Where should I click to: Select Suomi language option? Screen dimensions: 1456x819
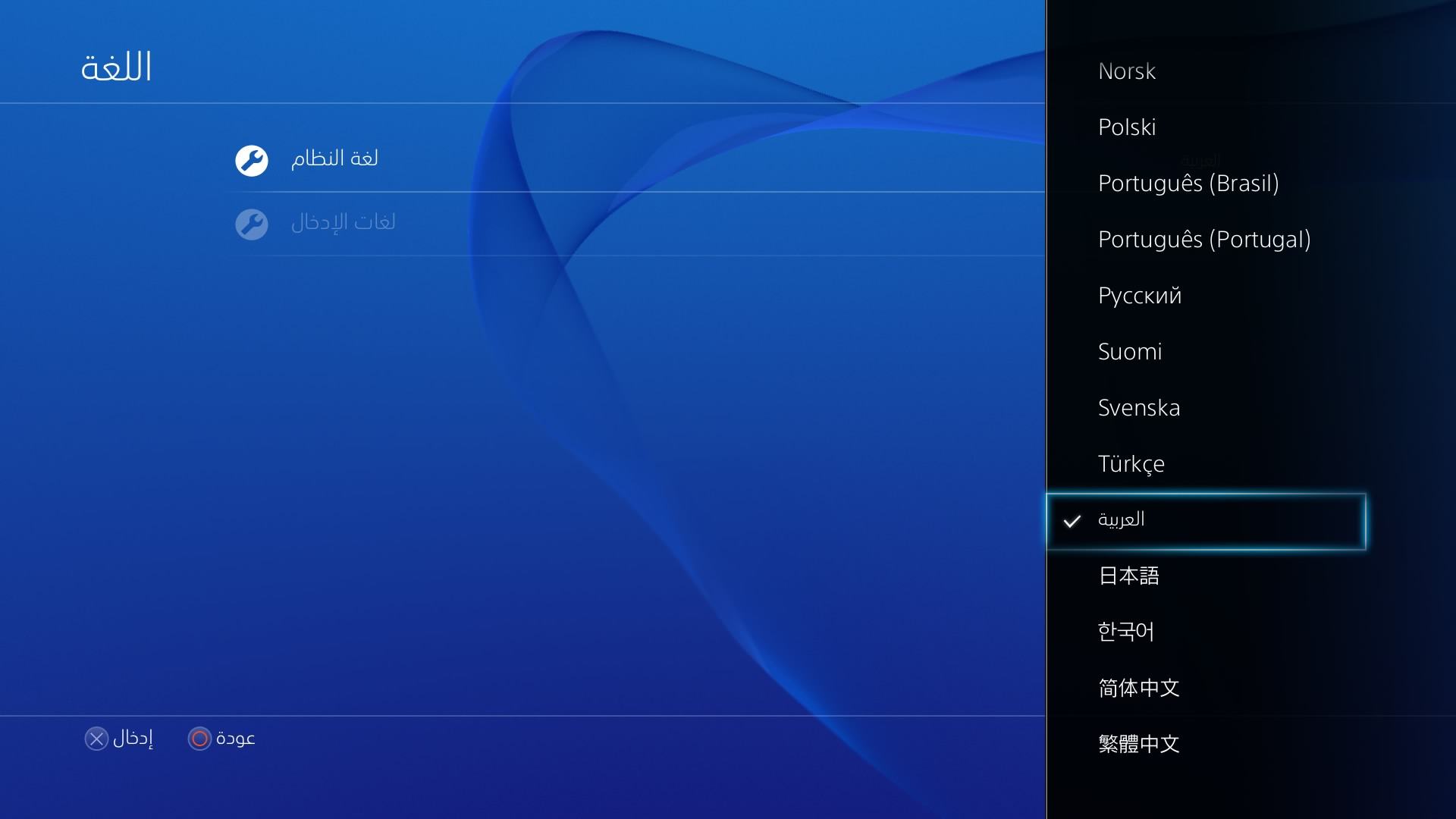point(1130,352)
